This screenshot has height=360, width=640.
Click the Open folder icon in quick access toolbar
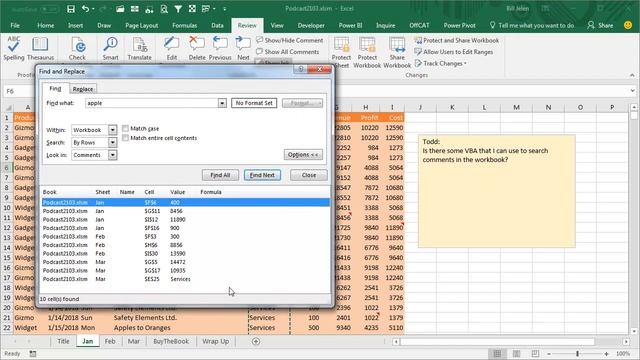(x=120, y=9)
